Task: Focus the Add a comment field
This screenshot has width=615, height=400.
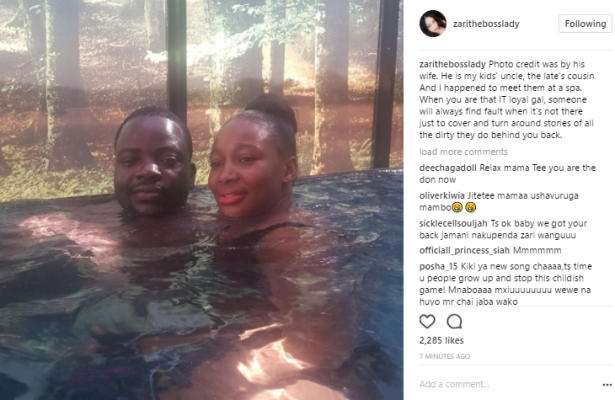Action: (x=508, y=384)
